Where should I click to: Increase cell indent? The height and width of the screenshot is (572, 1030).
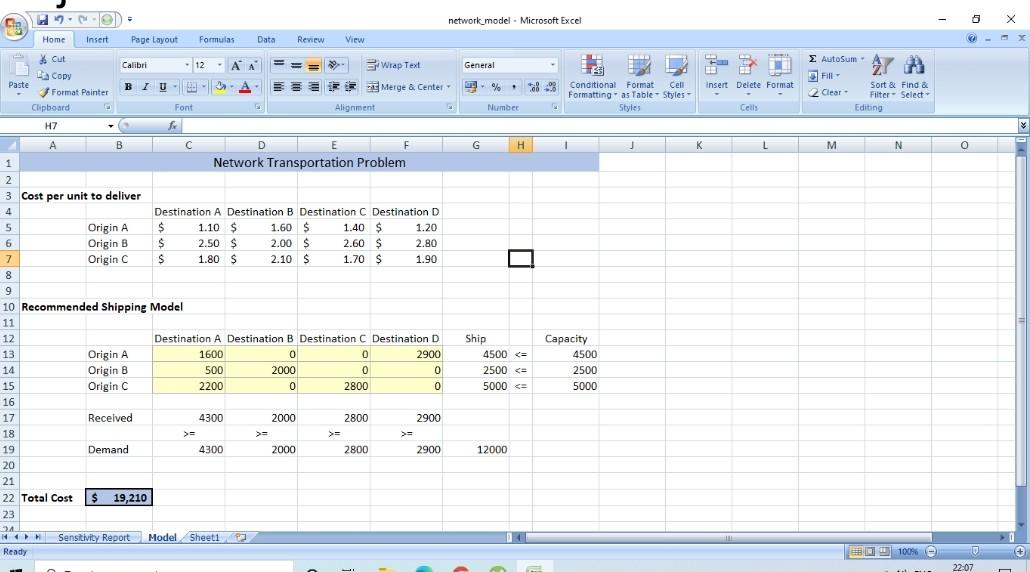pyautogui.click(x=351, y=87)
